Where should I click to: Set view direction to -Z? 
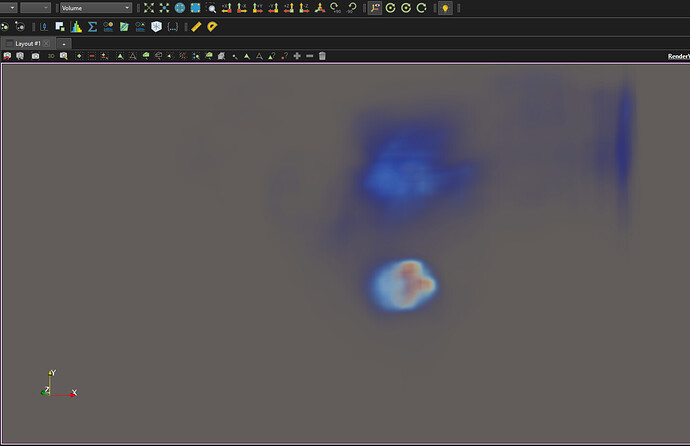(304, 8)
